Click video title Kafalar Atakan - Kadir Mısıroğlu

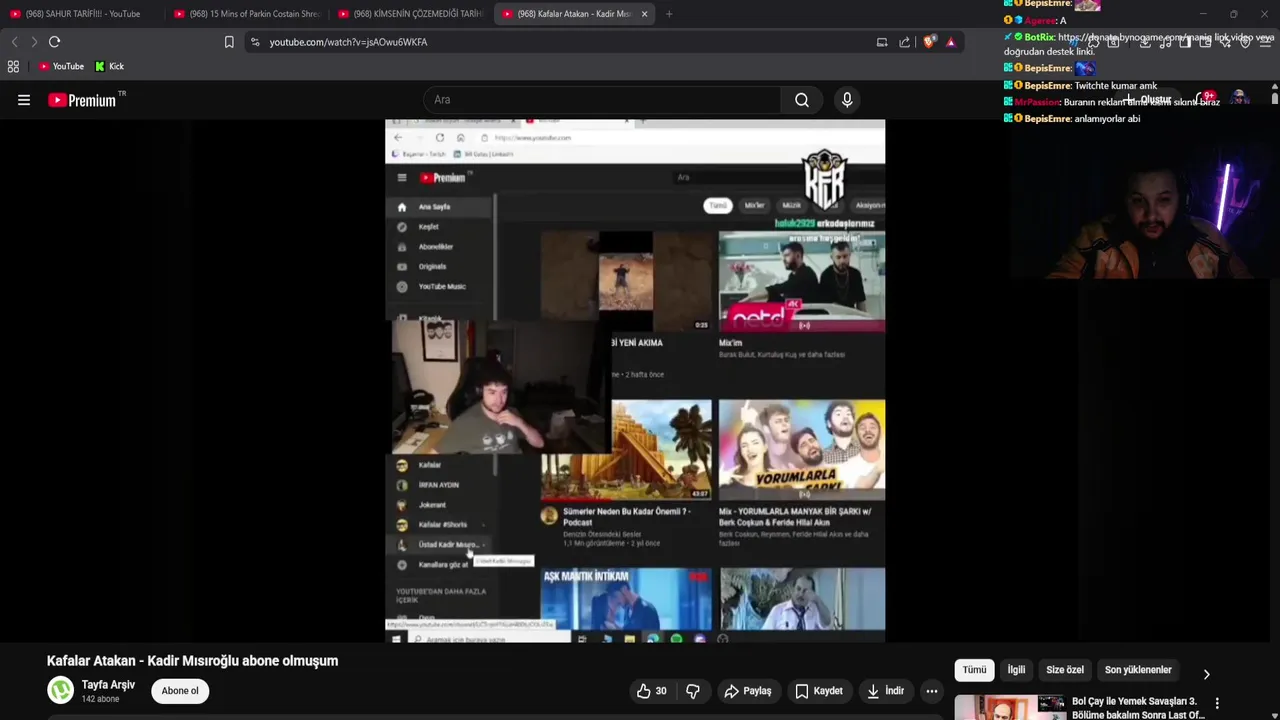pos(192,661)
